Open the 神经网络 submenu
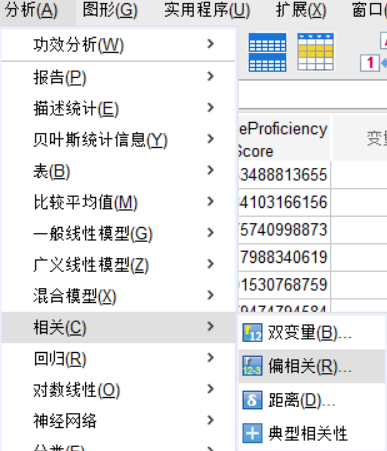 tap(118, 421)
